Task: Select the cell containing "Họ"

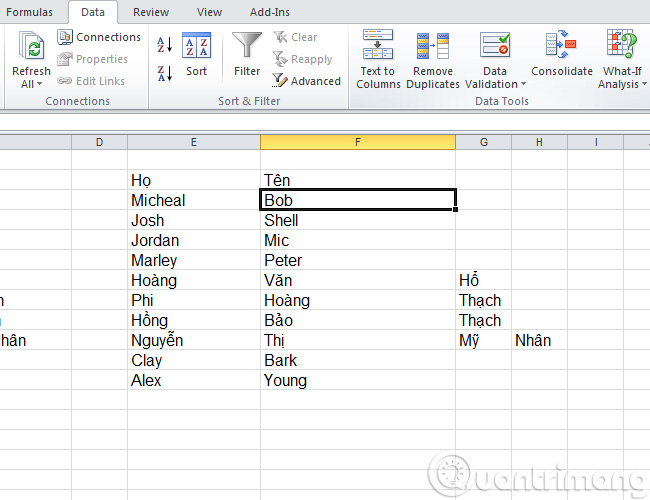Action: coord(194,180)
